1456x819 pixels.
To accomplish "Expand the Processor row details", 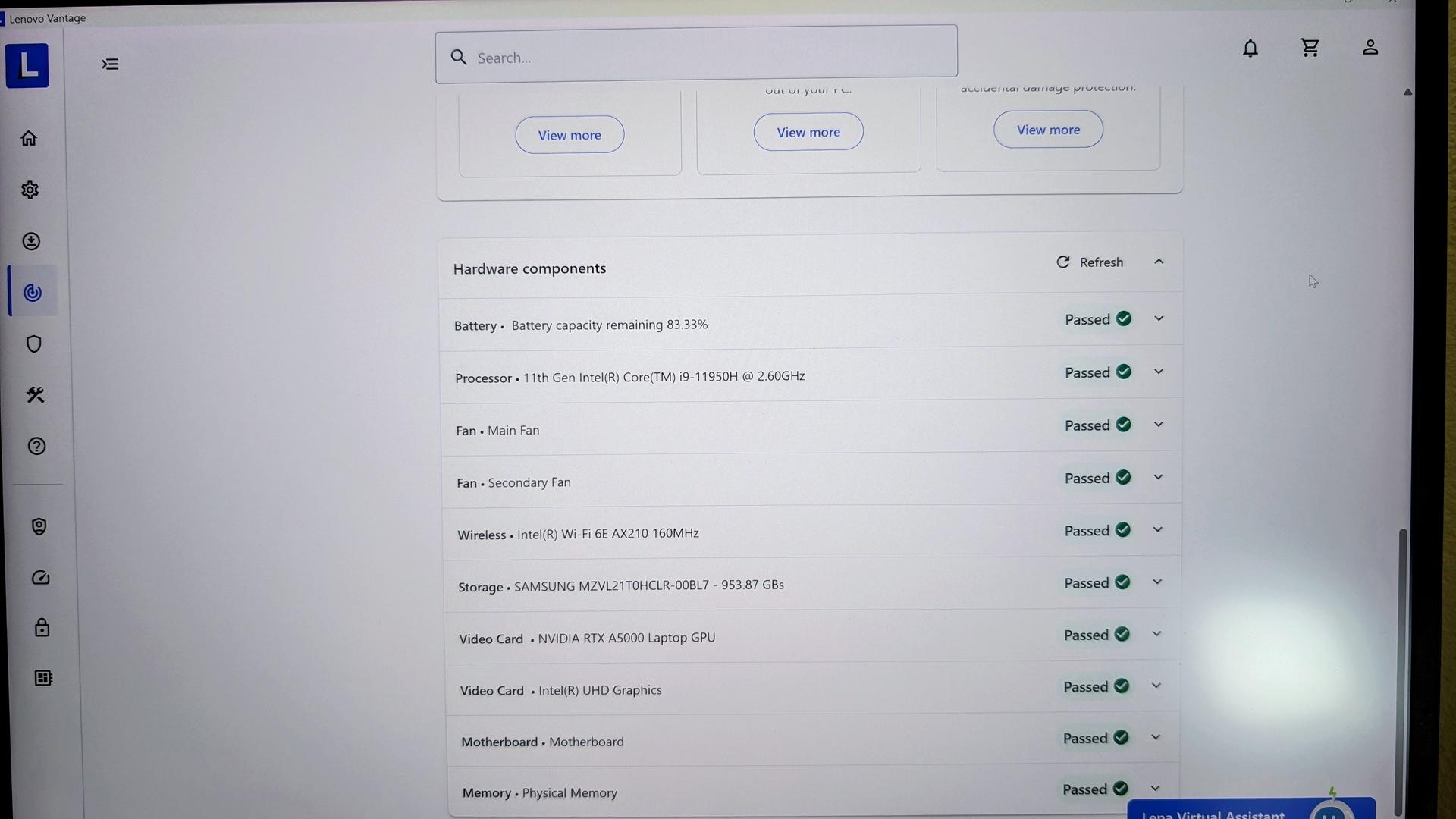I will coord(1159,372).
